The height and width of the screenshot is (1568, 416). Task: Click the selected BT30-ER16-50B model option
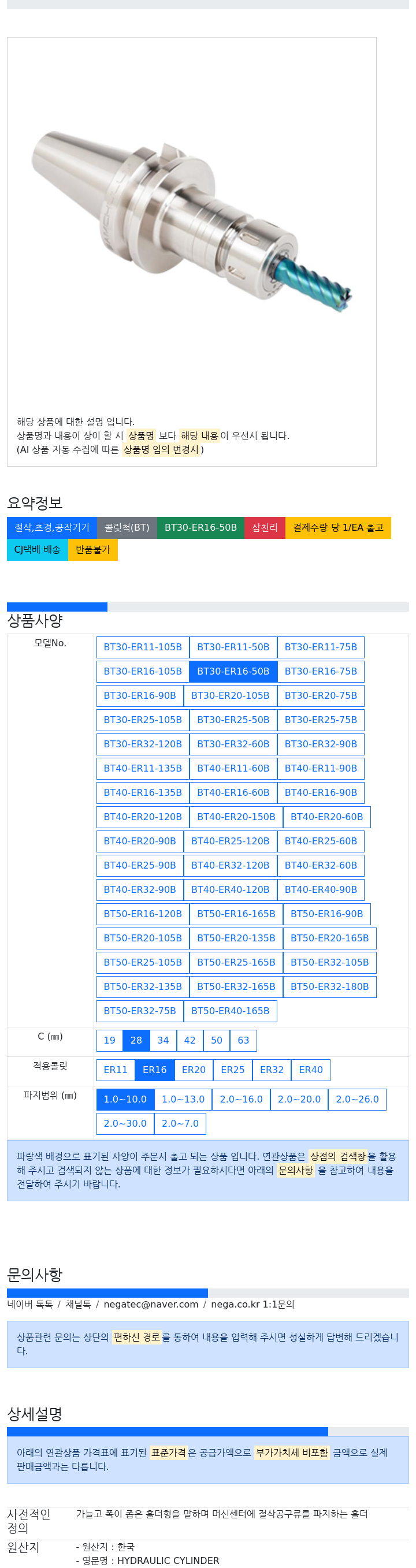click(233, 672)
